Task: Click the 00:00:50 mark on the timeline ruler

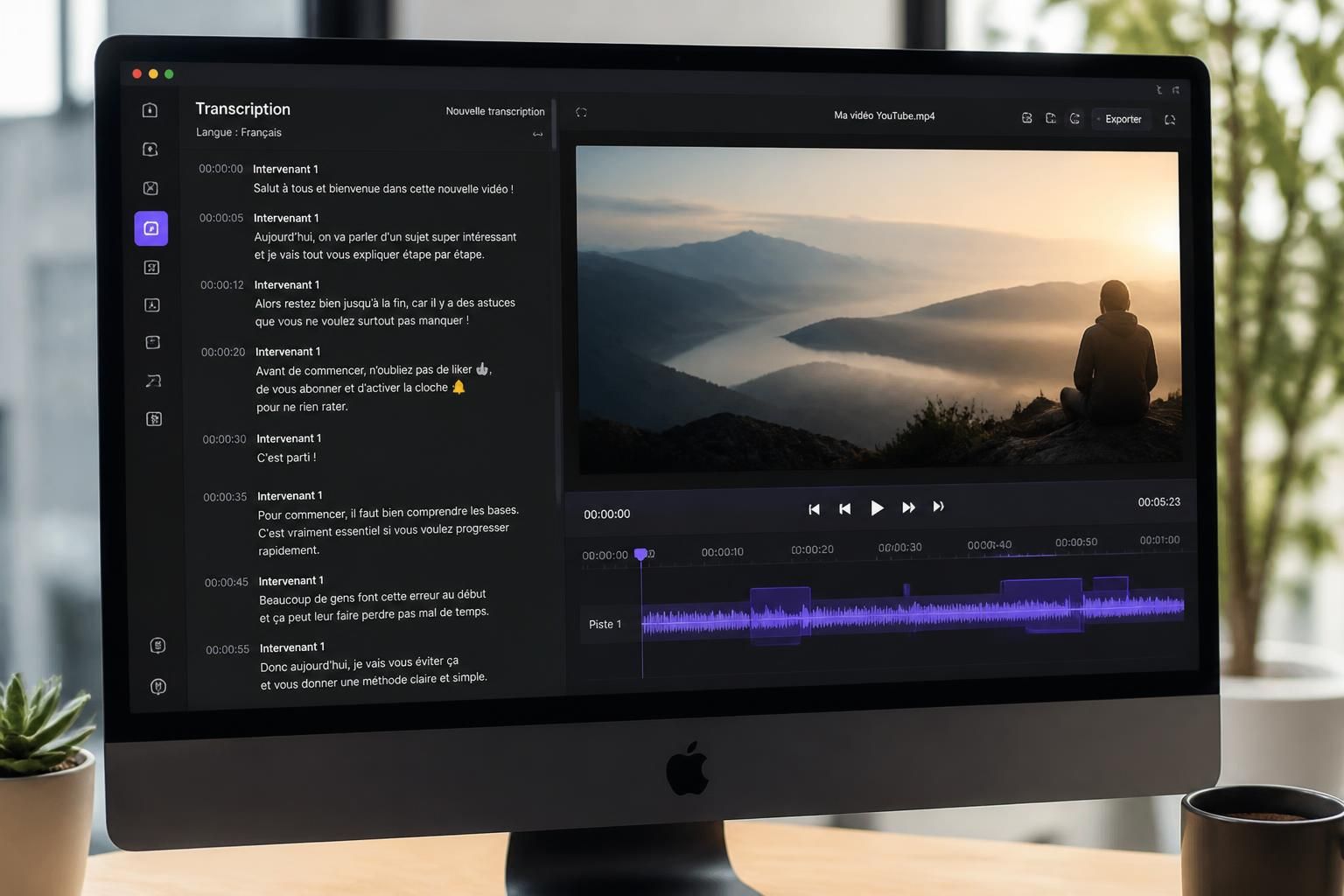Action: [1076, 542]
